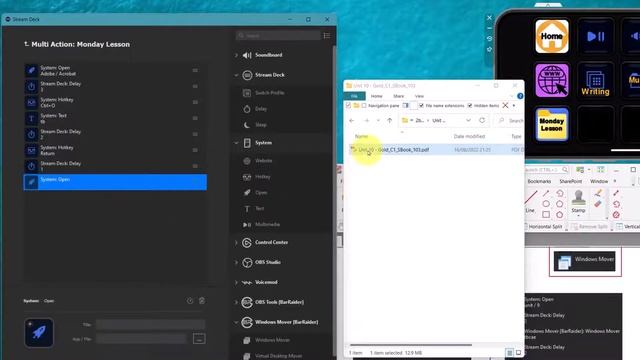Toggle File name extensions checkbox
Viewport: 640px width, 360px height.
click(x=421, y=106)
